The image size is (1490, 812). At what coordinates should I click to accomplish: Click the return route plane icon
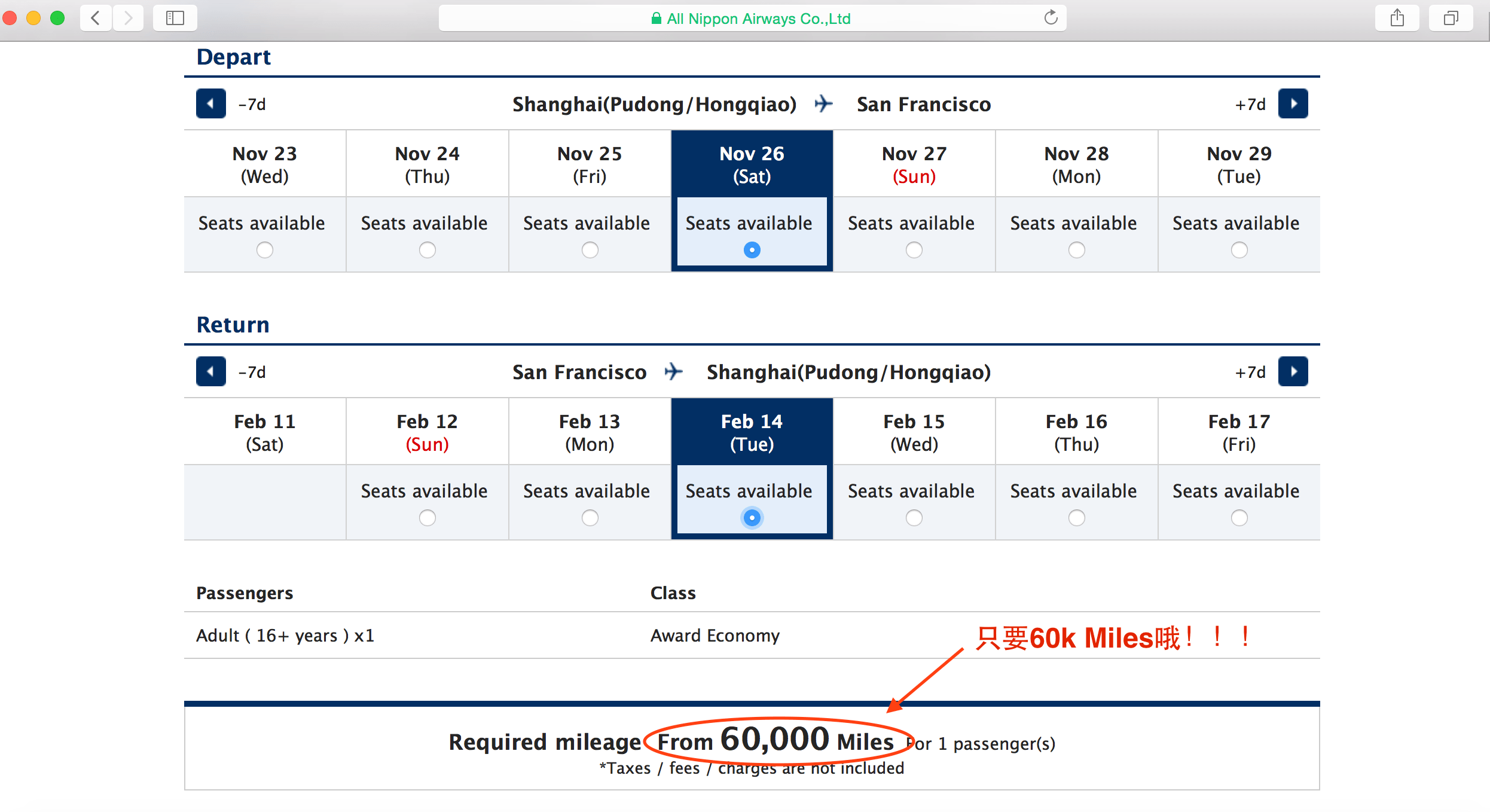tap(673, 371)
